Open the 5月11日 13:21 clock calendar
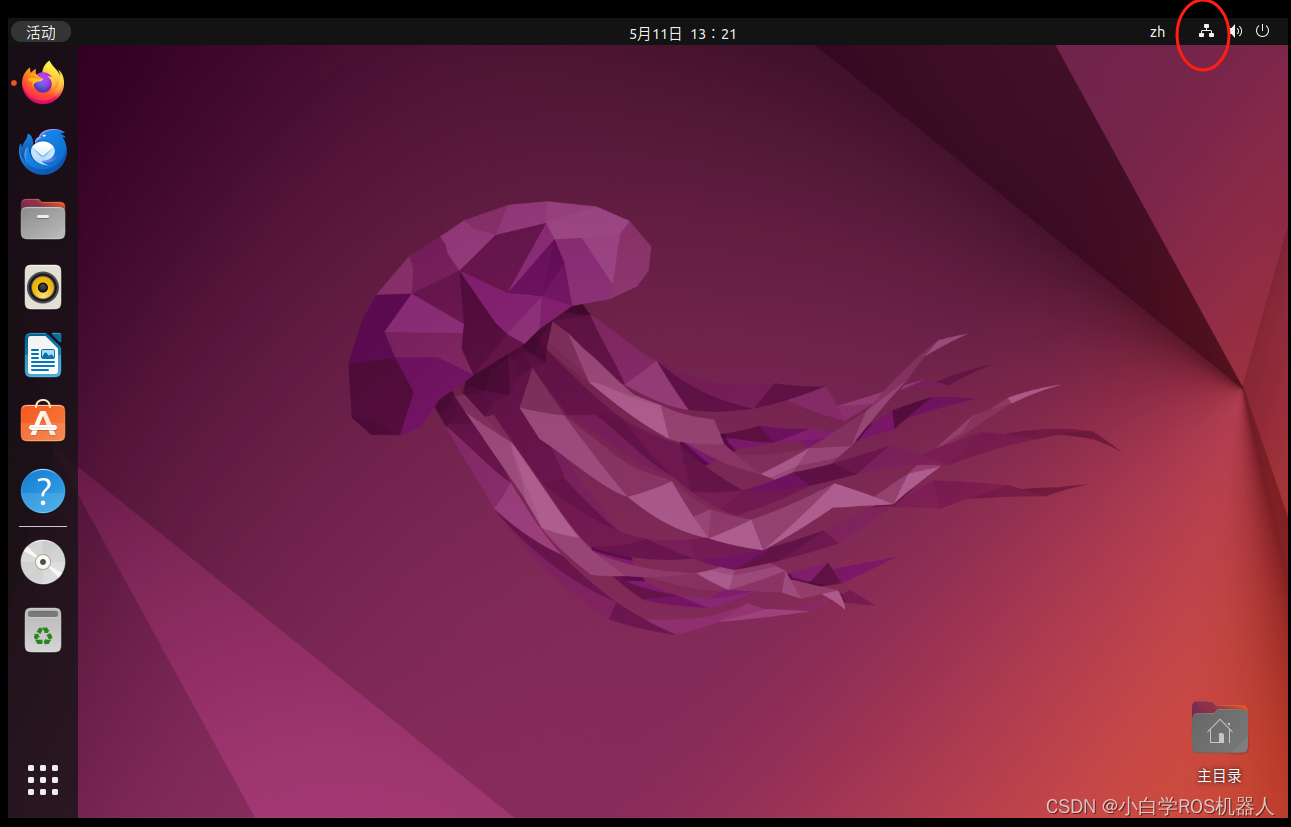 (683, 33)
